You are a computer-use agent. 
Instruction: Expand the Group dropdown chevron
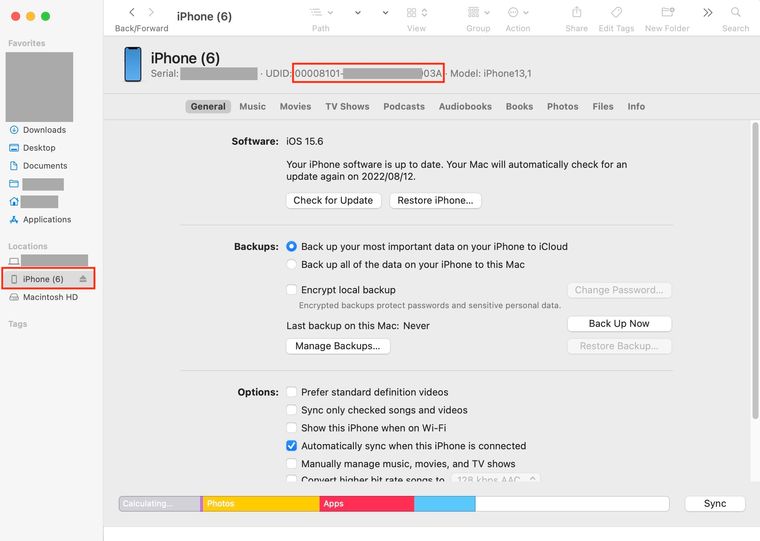(x=487, y=13)
